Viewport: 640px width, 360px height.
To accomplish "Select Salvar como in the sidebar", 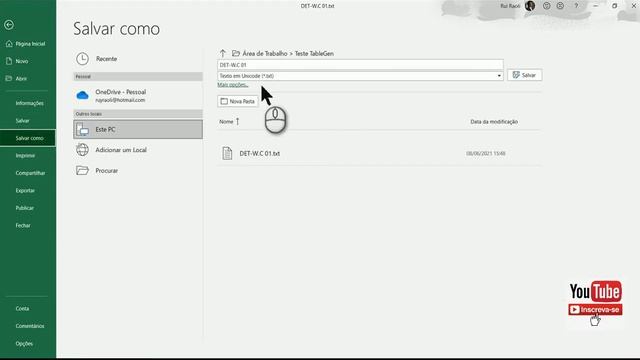I will pos(28,138).
